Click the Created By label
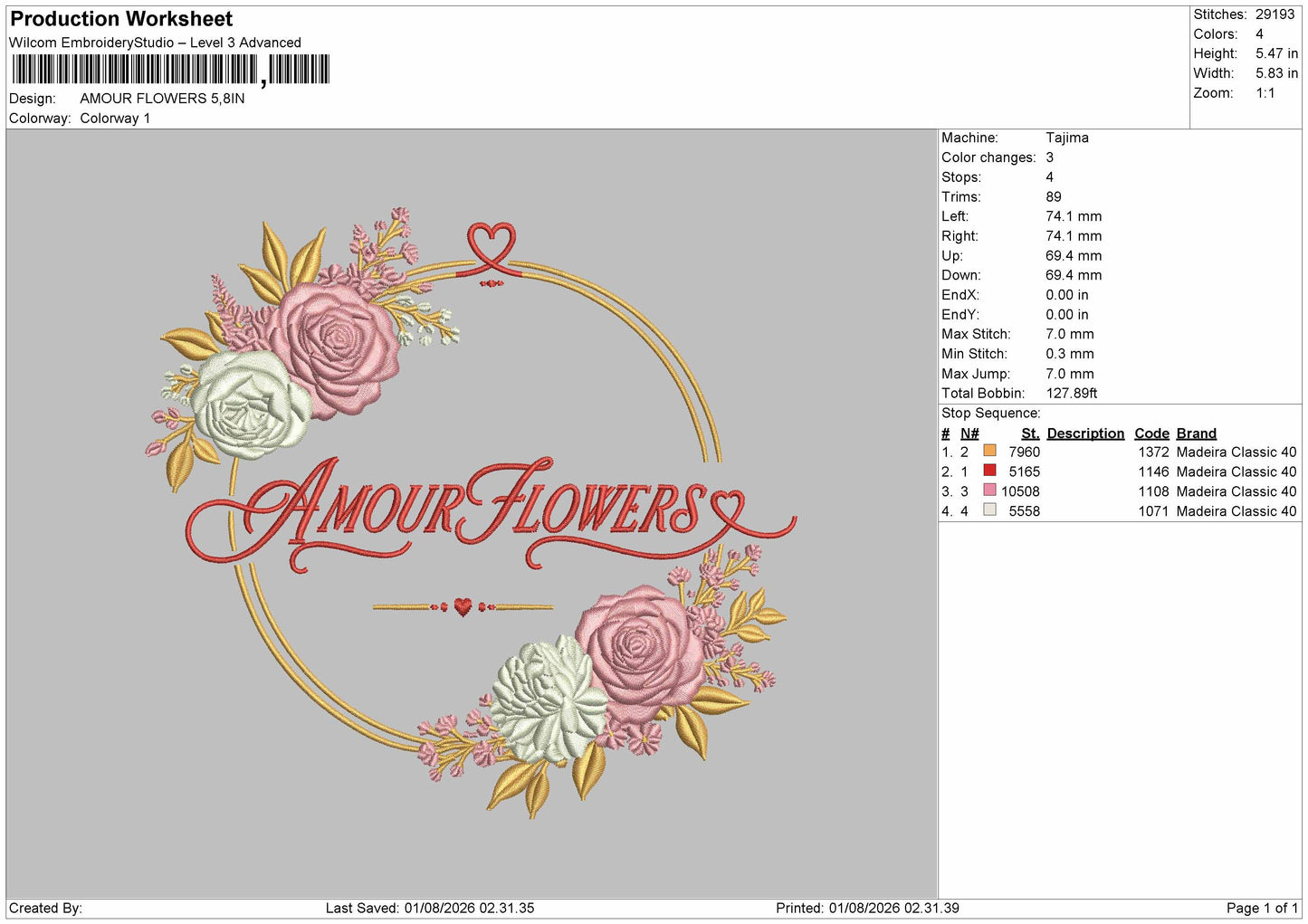Screen dimensions: 1308x924 point(45,908)
